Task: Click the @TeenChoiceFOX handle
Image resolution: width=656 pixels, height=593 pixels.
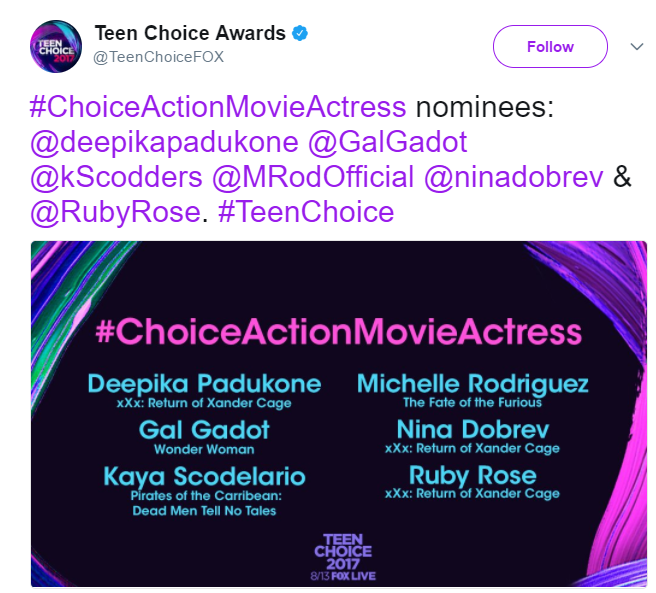Action: [x=158, y=57]
